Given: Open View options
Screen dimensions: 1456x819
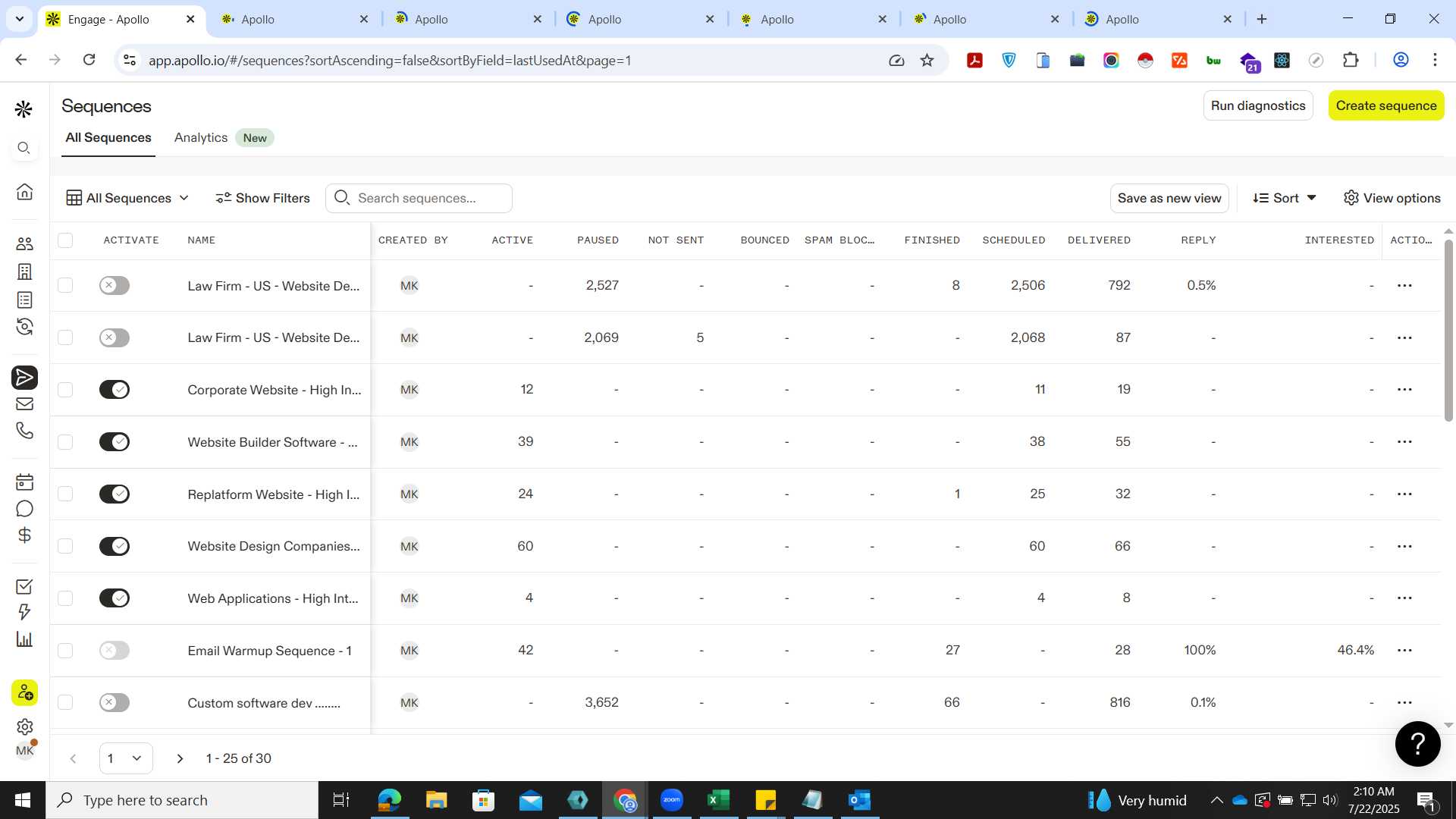Looking at the screenshot, I should [1392, 198].
